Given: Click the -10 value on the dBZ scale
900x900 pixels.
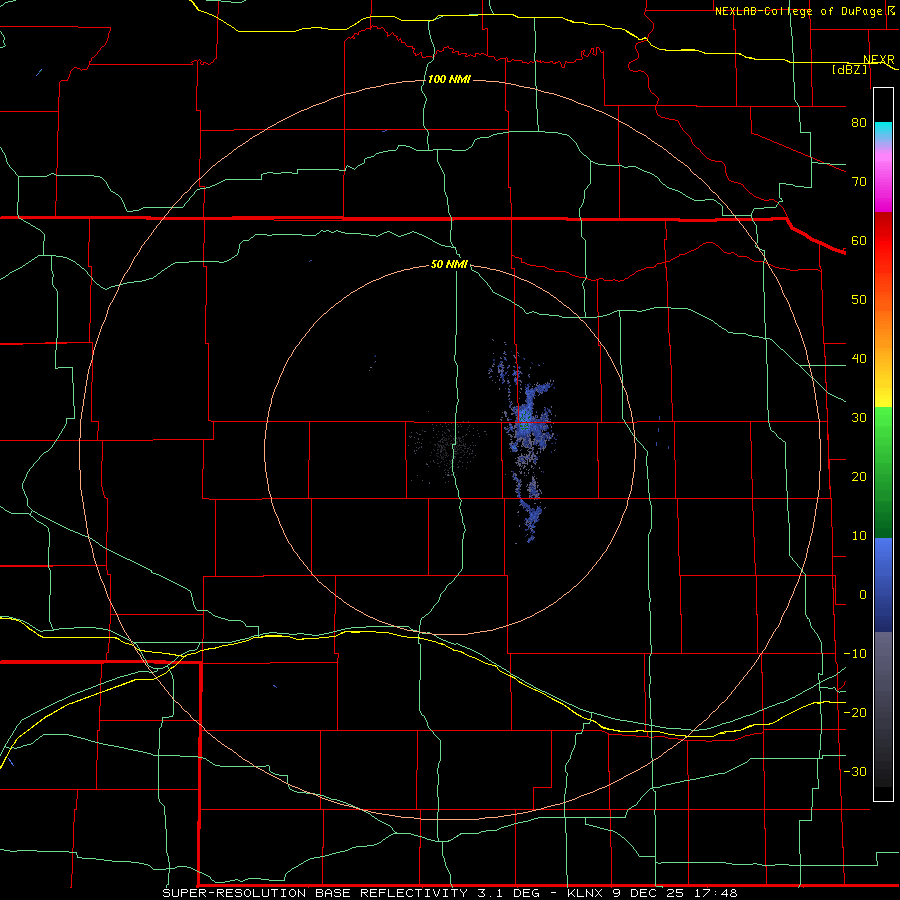Looking at the screenshot, I should point(855,653).
